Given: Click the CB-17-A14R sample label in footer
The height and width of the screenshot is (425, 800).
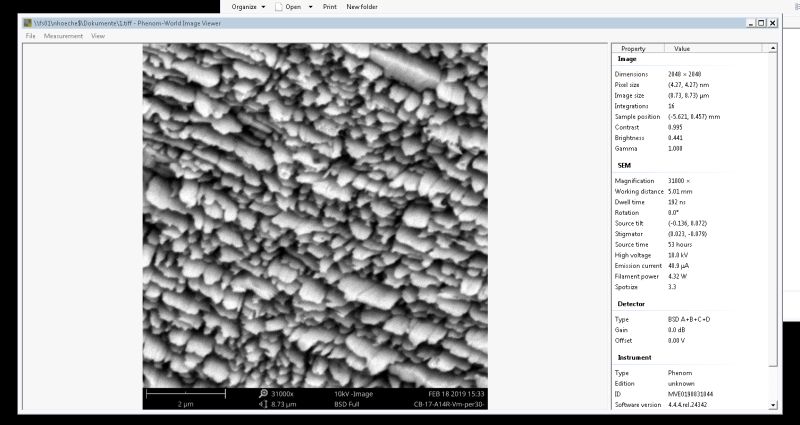Looking at the screenshot, I should (x=449, y=405).
